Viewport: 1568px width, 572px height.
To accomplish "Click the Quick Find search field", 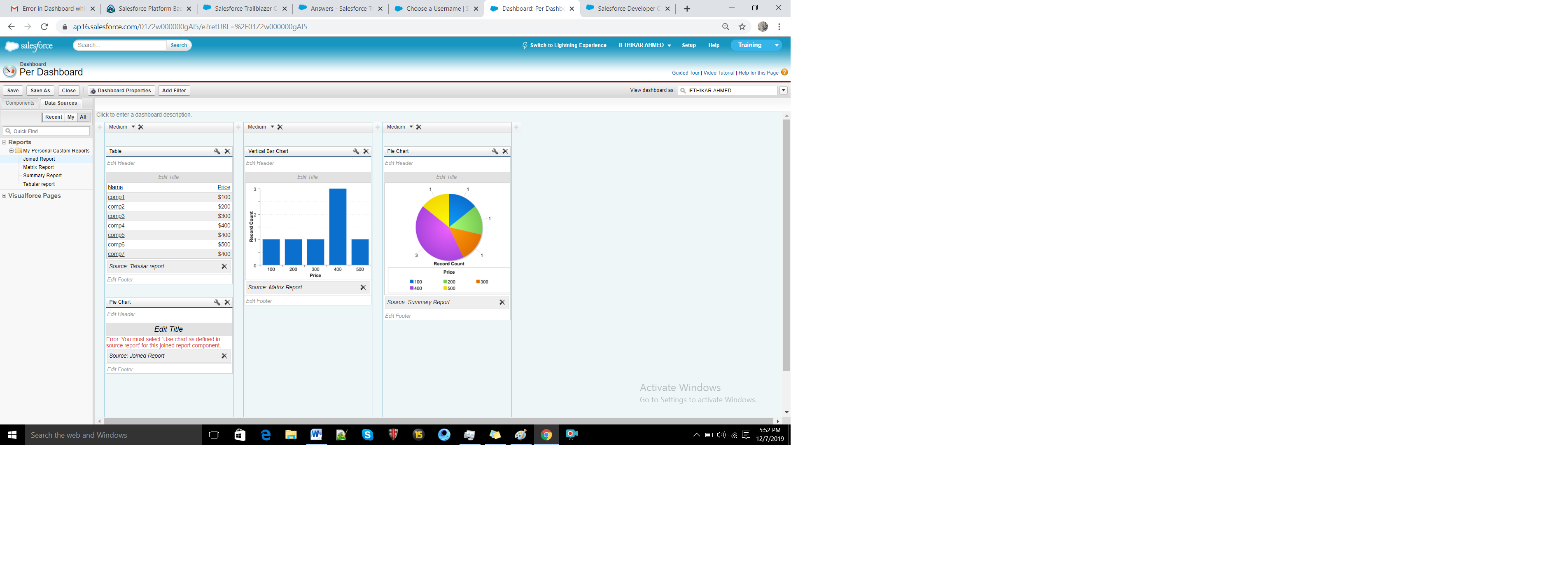I will (49, 131).
